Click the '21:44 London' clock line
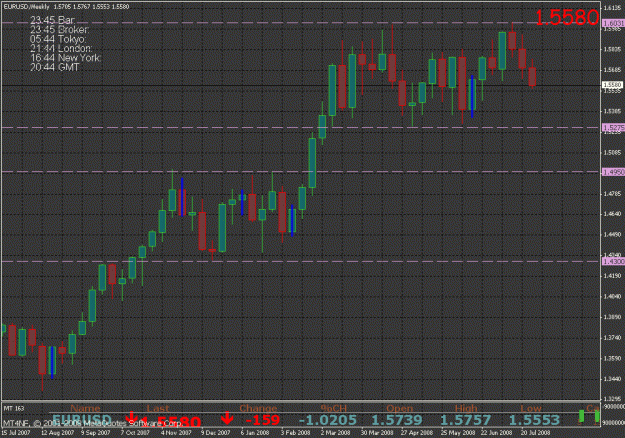 point(61,49)
